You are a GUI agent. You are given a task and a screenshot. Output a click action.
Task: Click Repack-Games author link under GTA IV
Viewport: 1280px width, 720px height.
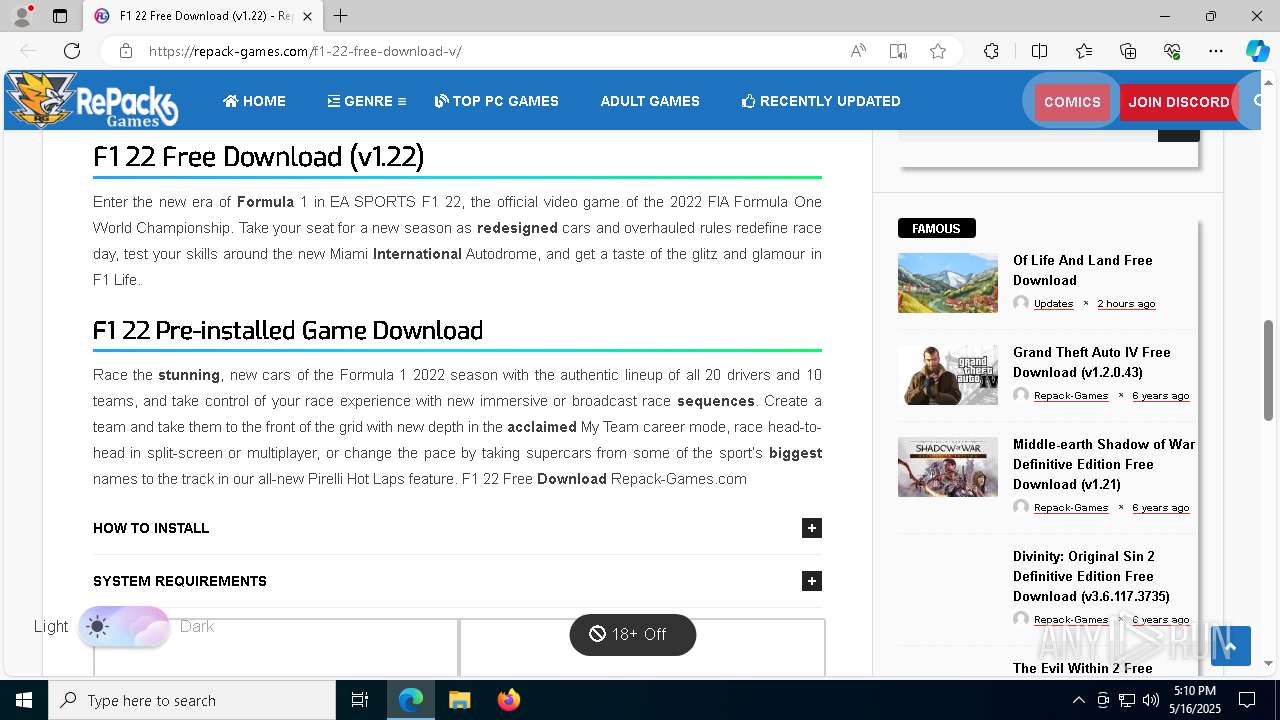(1071, 395)
